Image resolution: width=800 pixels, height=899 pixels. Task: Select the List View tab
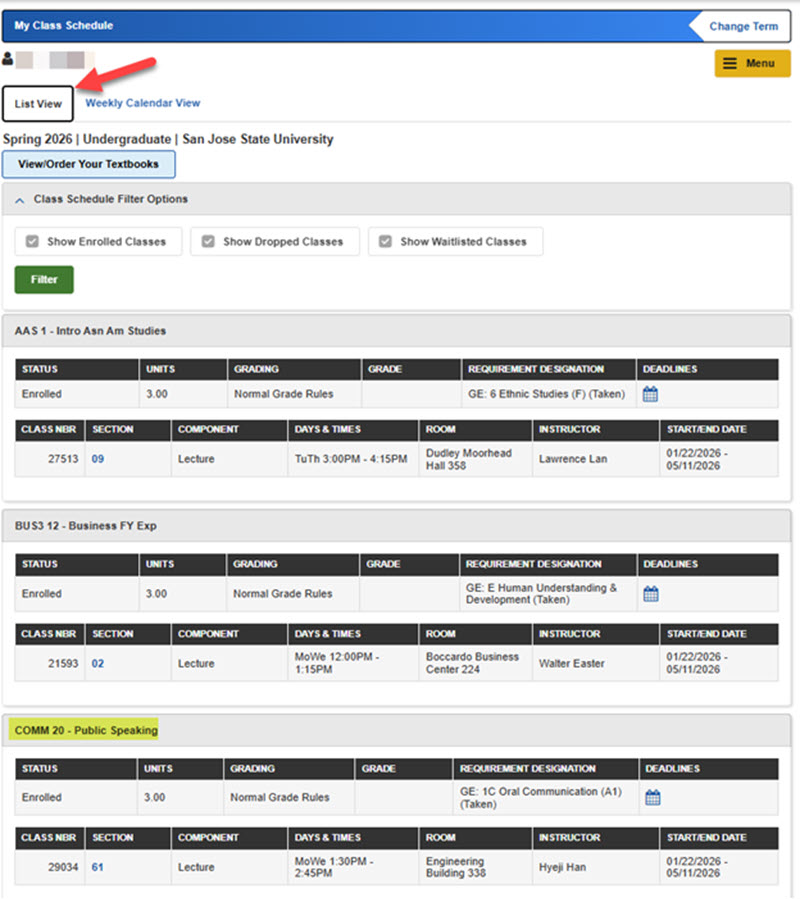[x=37, y=103]
